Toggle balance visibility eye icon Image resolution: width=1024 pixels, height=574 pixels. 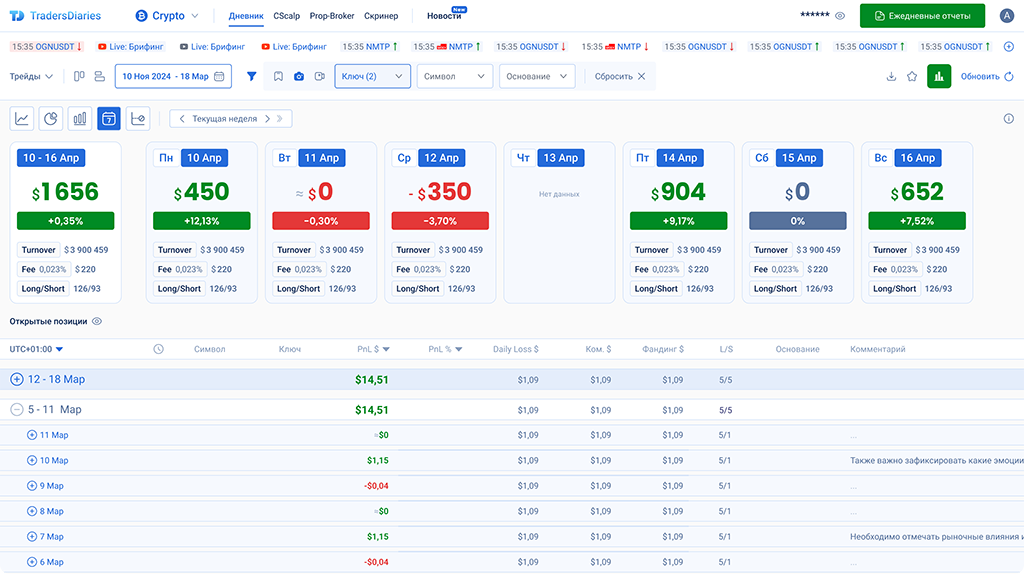click(840, 16)
